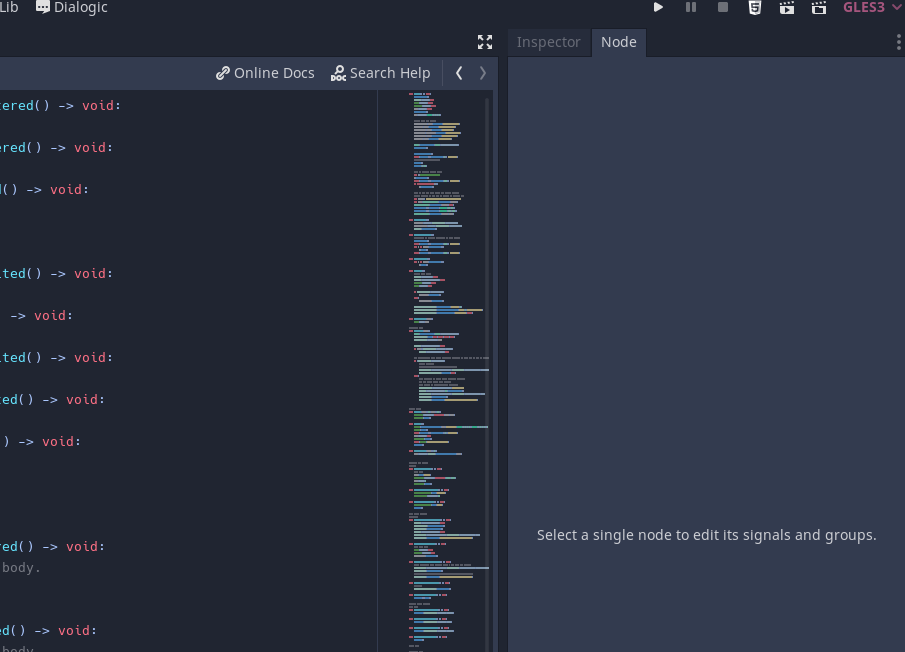
Task: Switch to the Node tab
Action: 618,42
